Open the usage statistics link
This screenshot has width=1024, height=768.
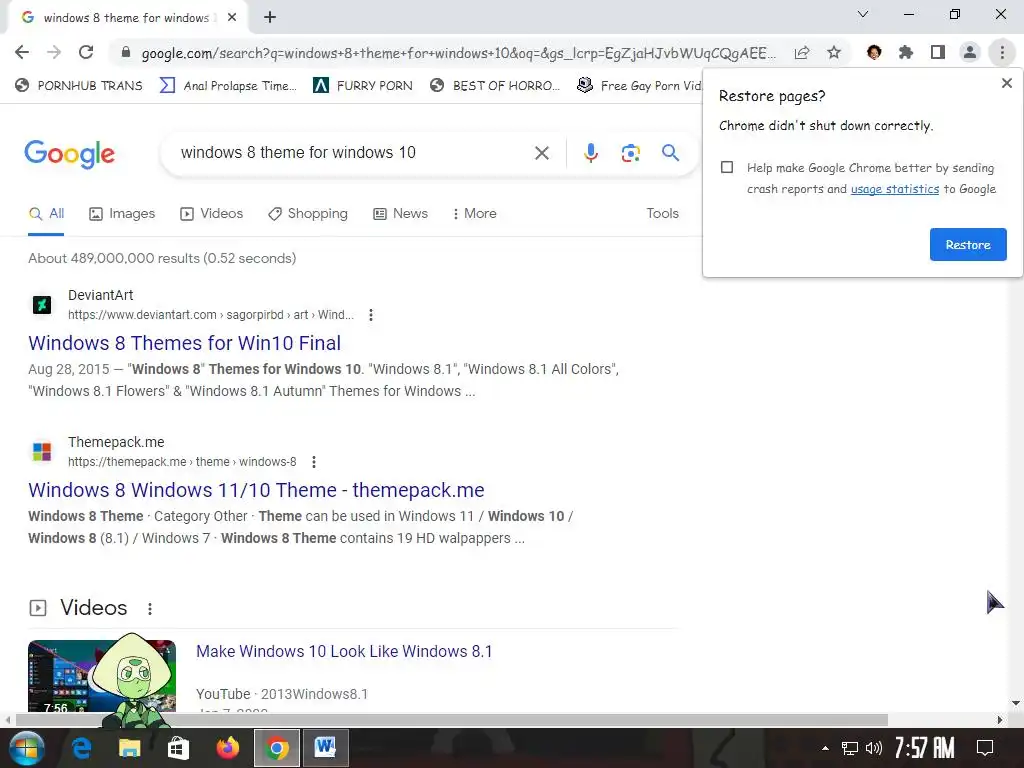click(895, 189)
